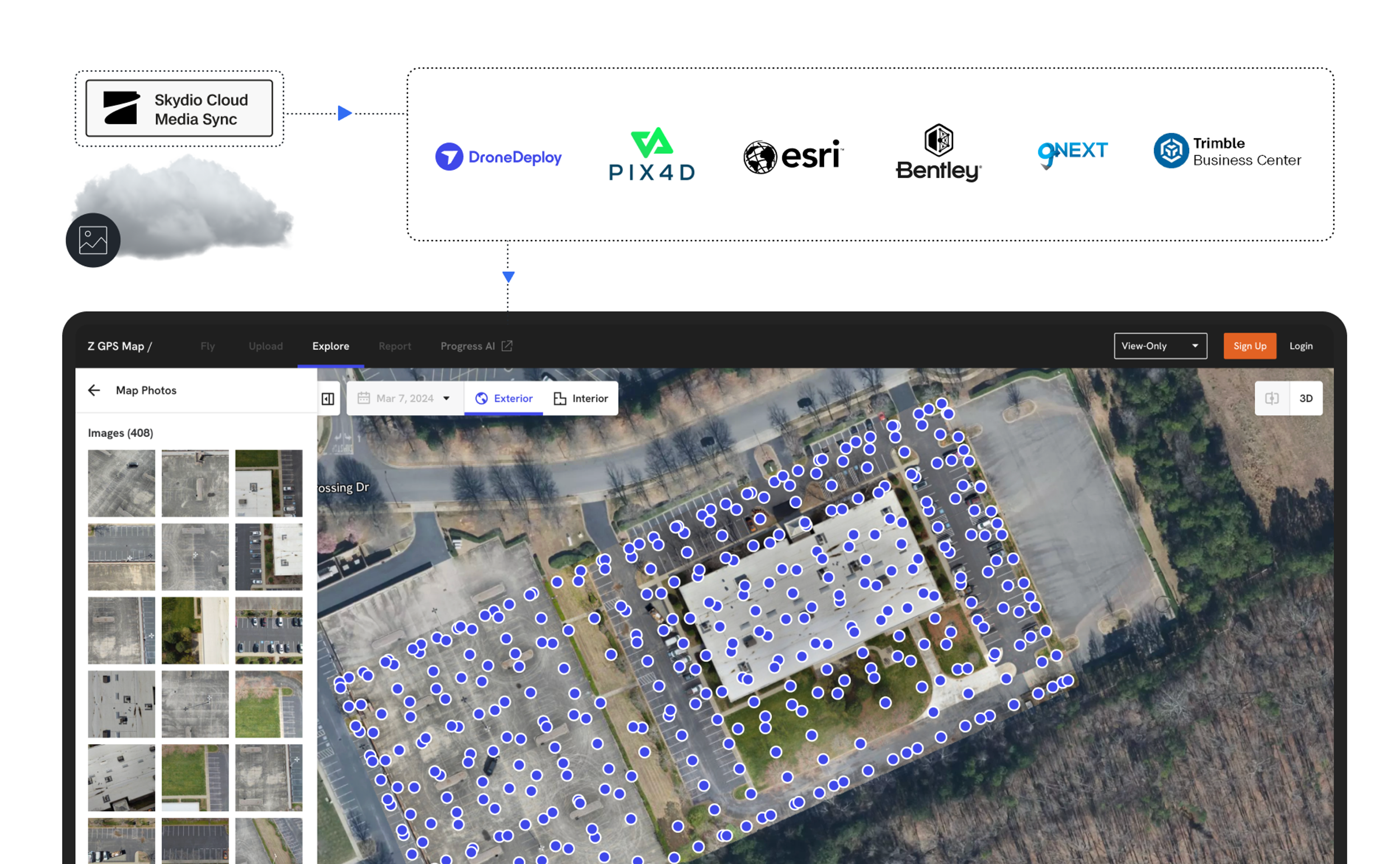Collapse the side panel toggle icon
Image resolution: width=1400 pixels, height=864 pixels.
pos(328,399)
